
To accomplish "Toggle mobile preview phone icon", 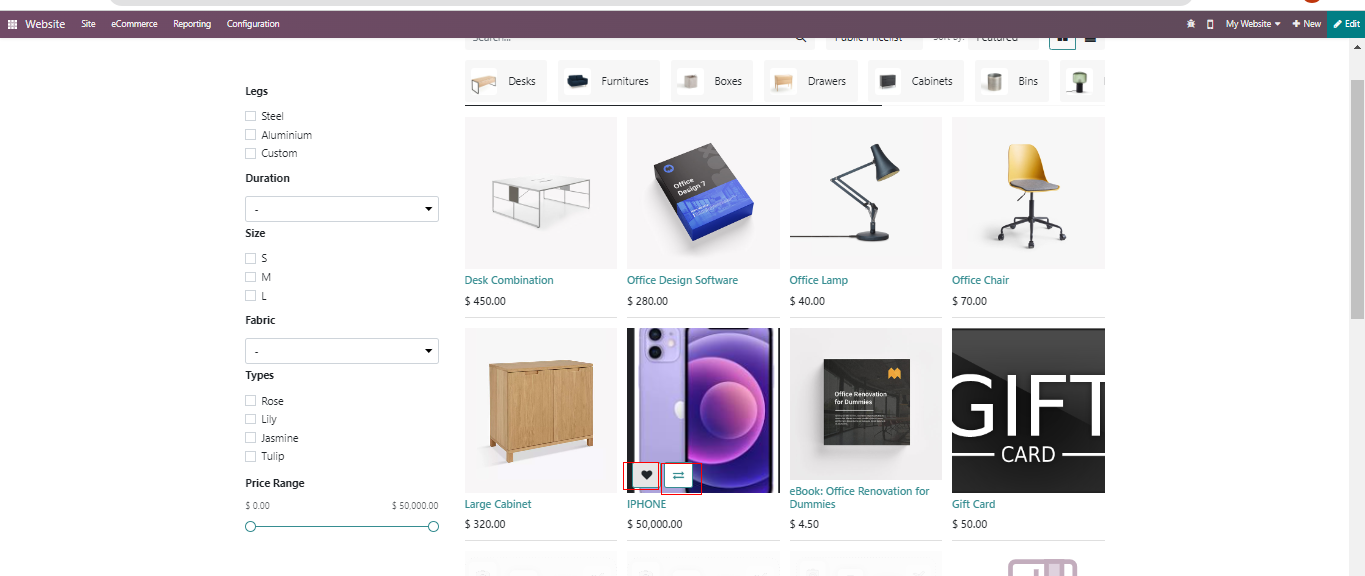I will point(1210,24).
